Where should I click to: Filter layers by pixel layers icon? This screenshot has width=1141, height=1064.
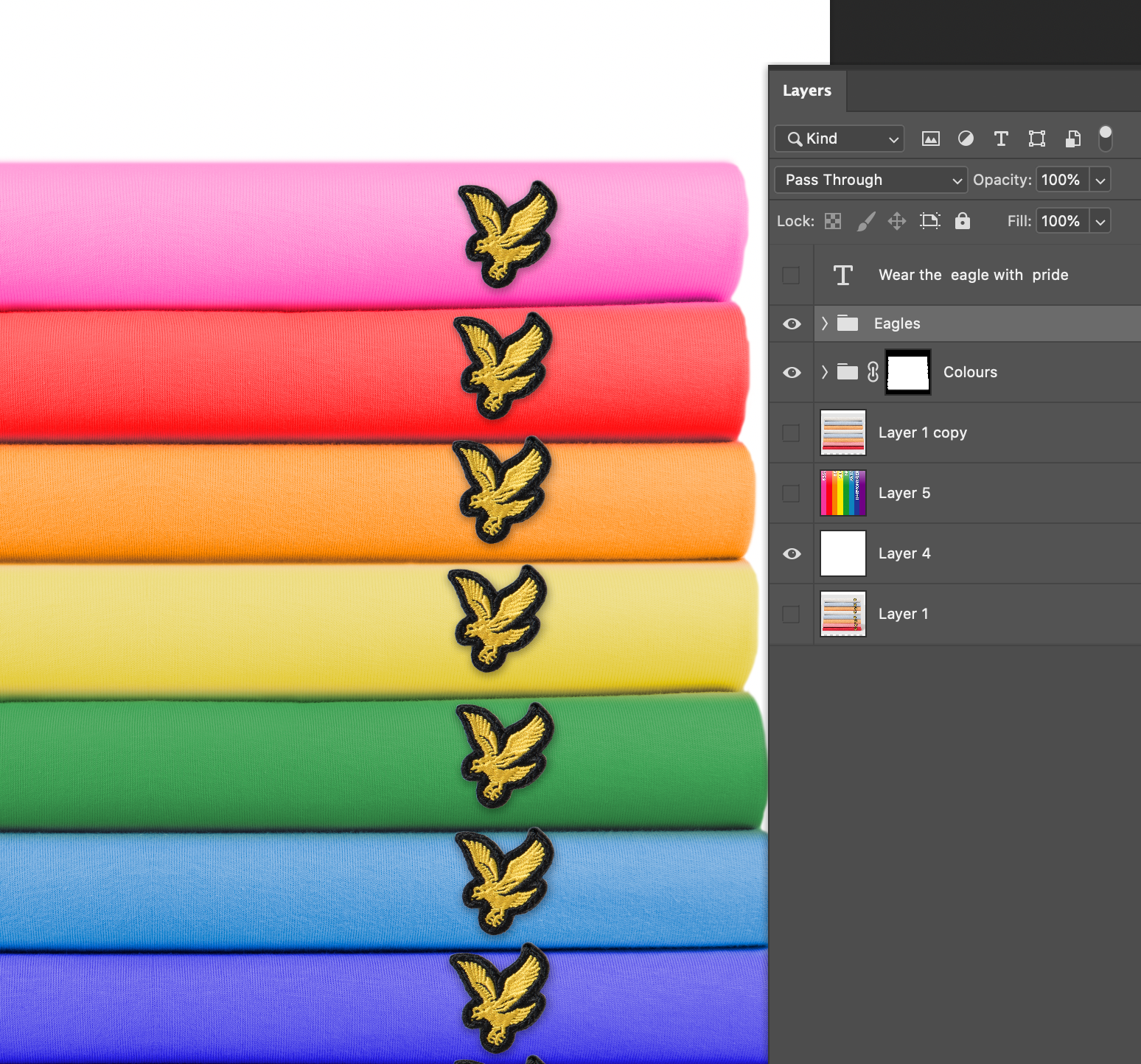(x=931, y=139)
